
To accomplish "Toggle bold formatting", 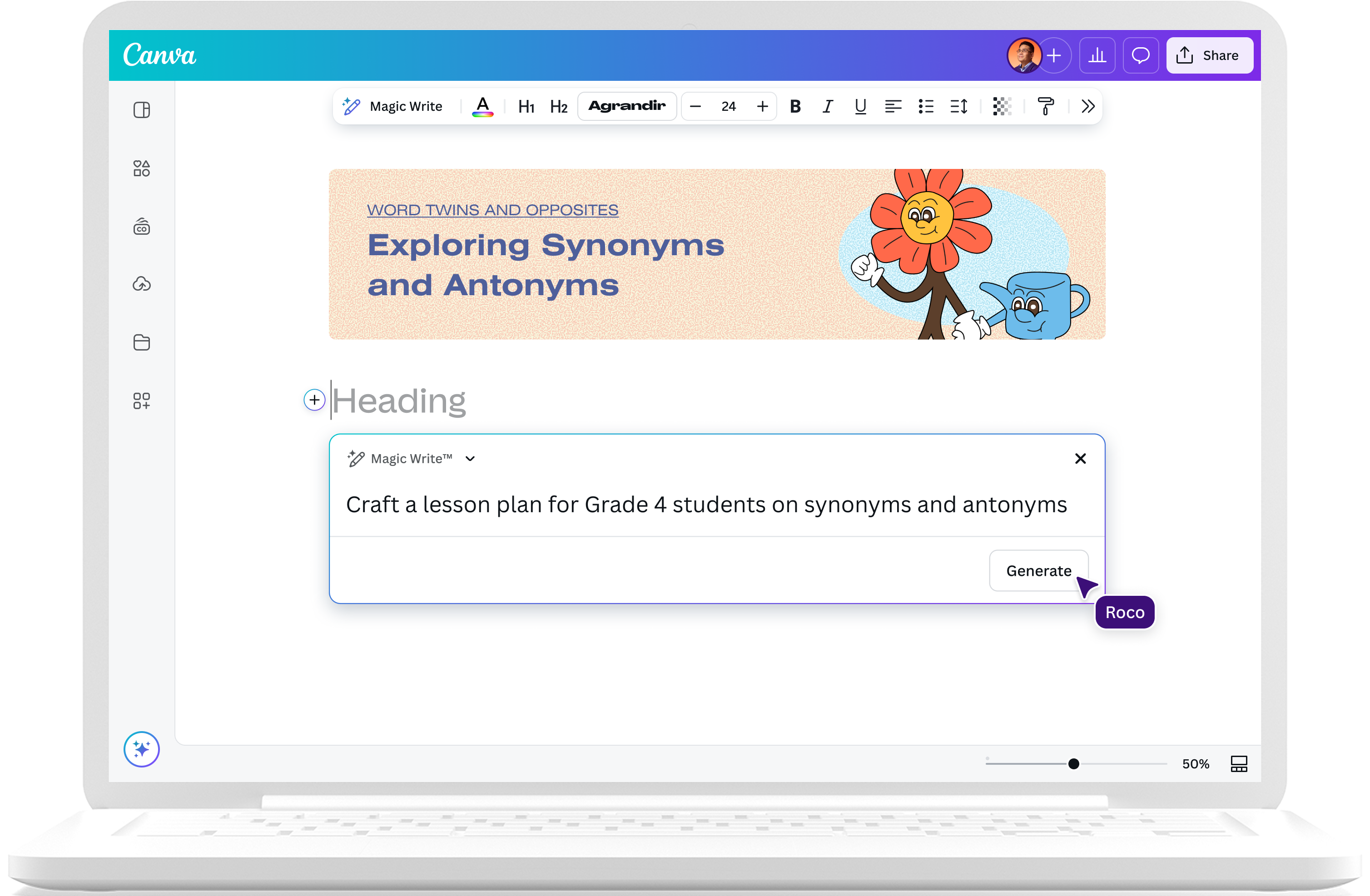I will pyautogui.click(x=795, y=106).
